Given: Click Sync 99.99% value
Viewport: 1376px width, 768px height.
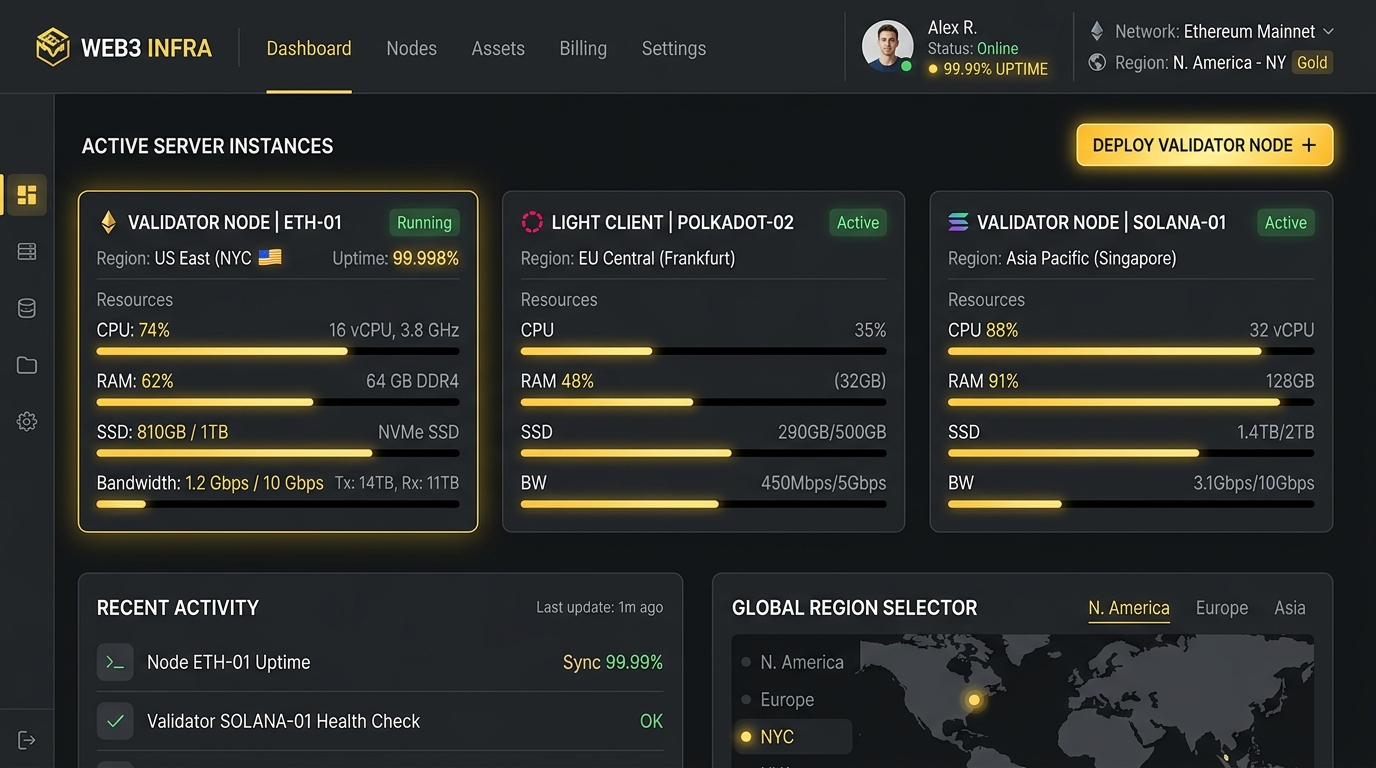Looking at the screenshot, I should pos(613,662).
